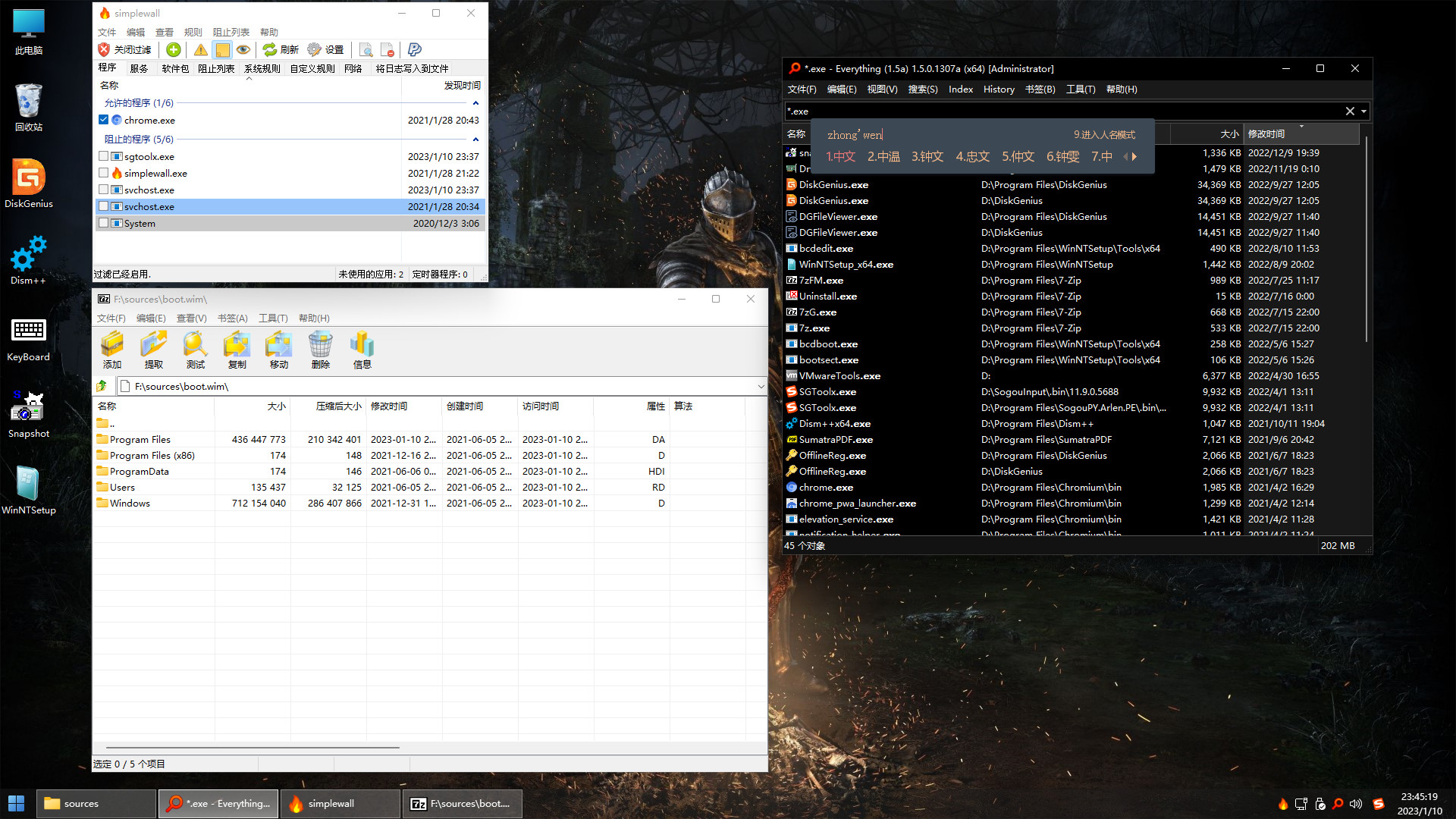
Task: Click 测试 test icon in 7-Zip
Action: 196,350
